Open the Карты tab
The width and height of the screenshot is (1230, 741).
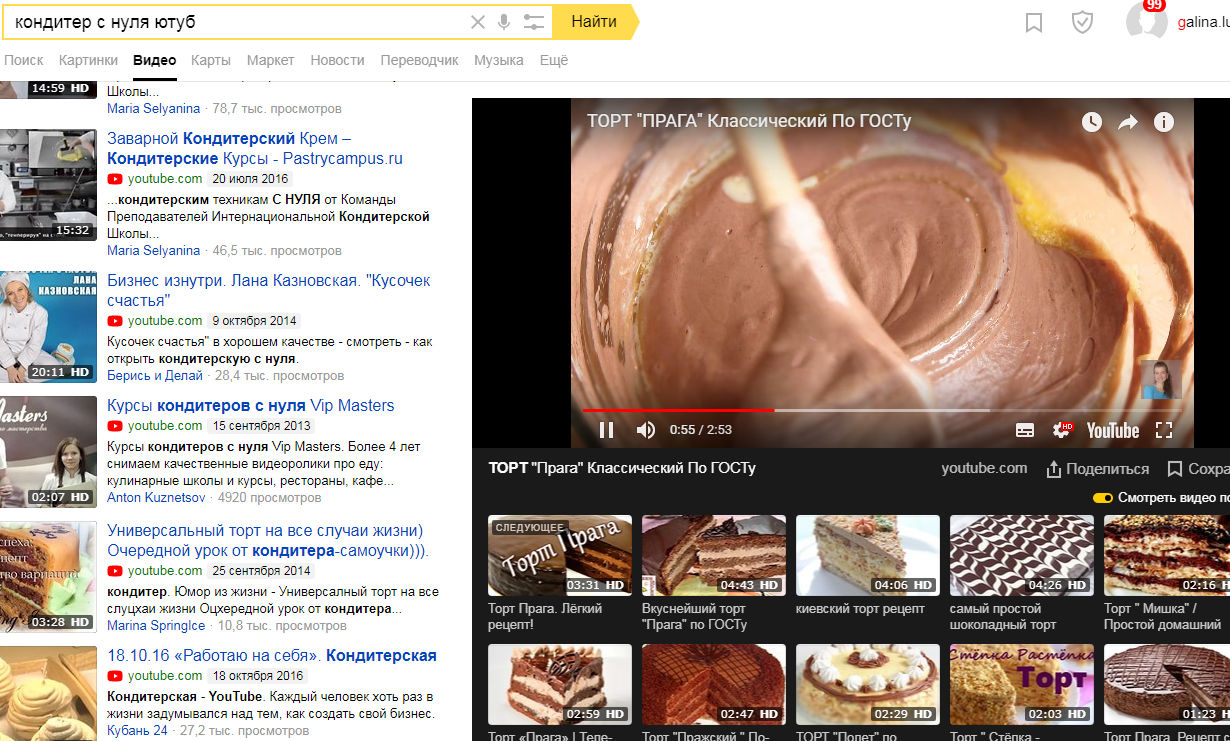[x=211, y=60]
